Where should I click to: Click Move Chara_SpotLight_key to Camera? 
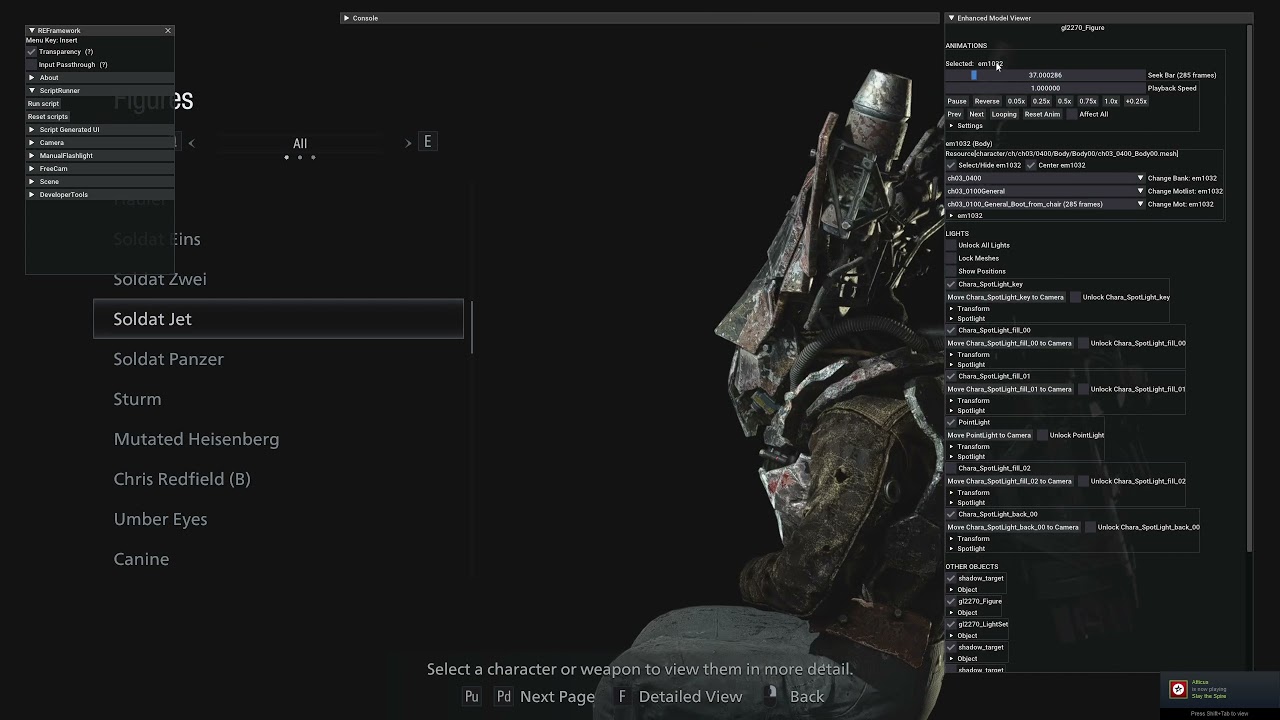(x=1005, y=297)
